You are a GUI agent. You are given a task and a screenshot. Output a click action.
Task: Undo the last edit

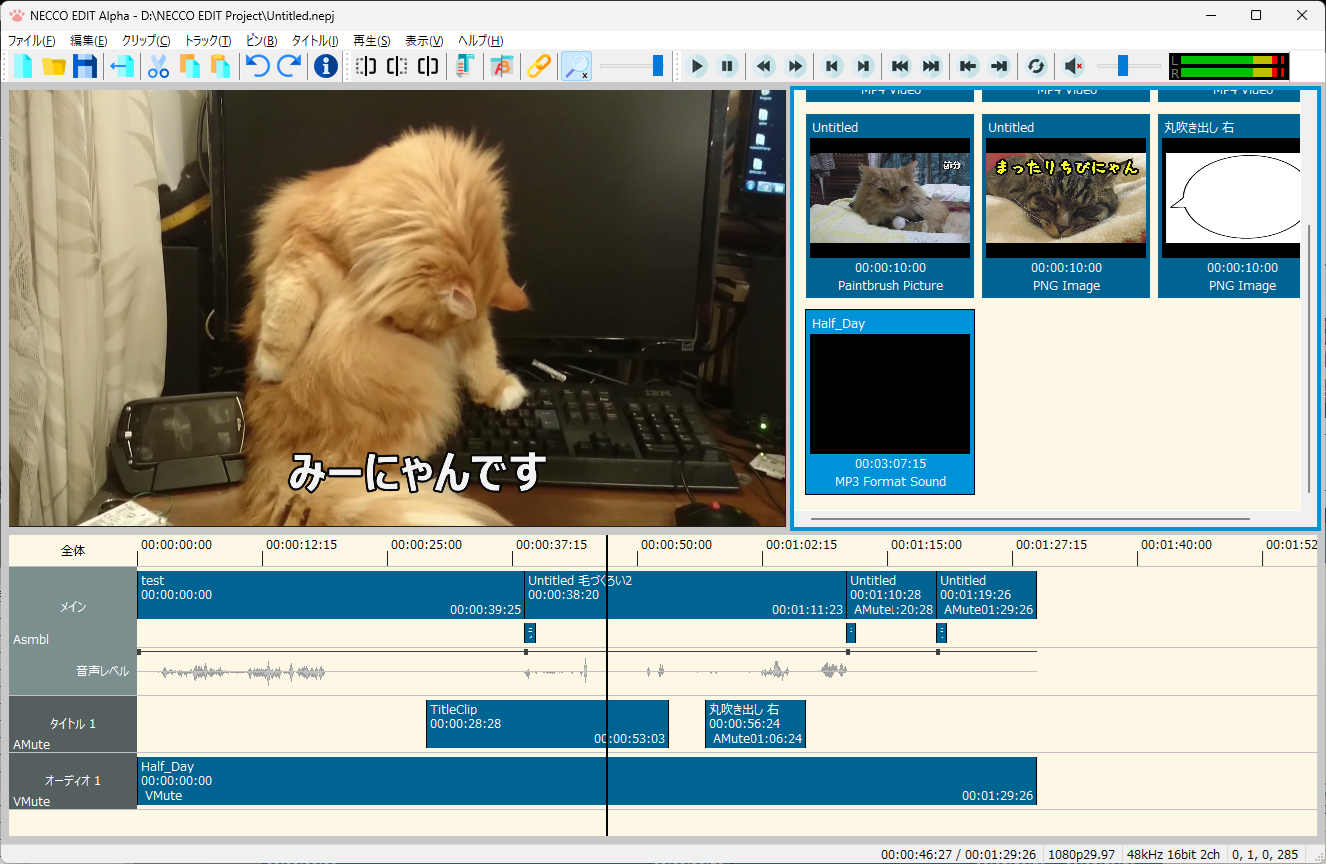coord(258,66)
